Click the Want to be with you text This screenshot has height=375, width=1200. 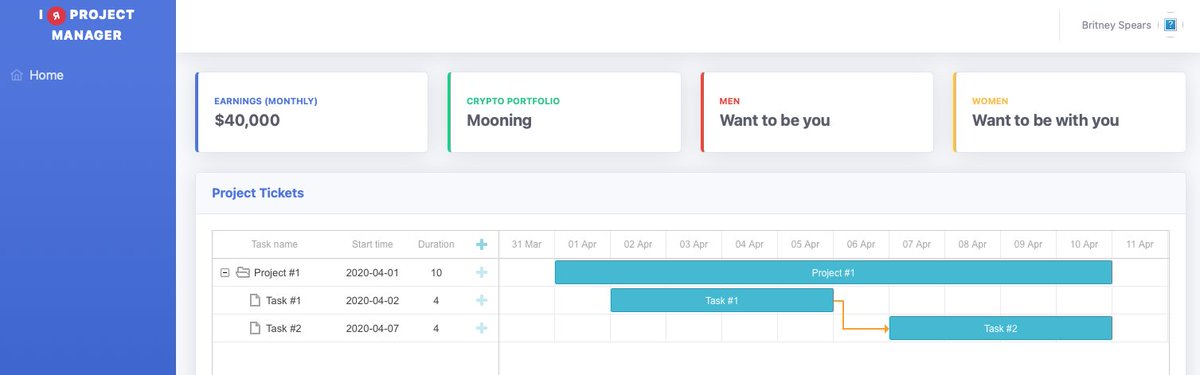[x=1046, y=121]
